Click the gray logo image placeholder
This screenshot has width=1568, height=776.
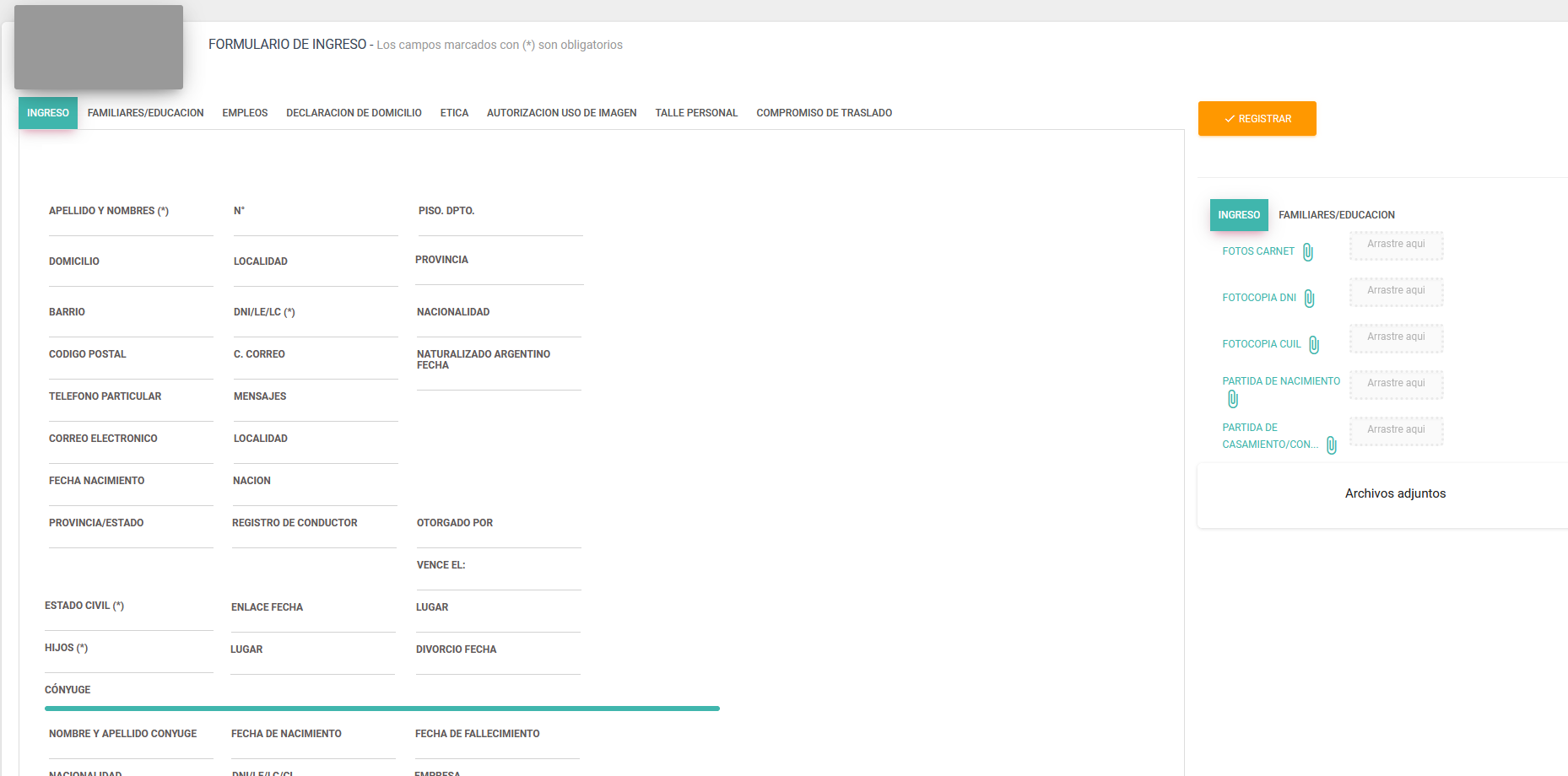tap(99, 47)
